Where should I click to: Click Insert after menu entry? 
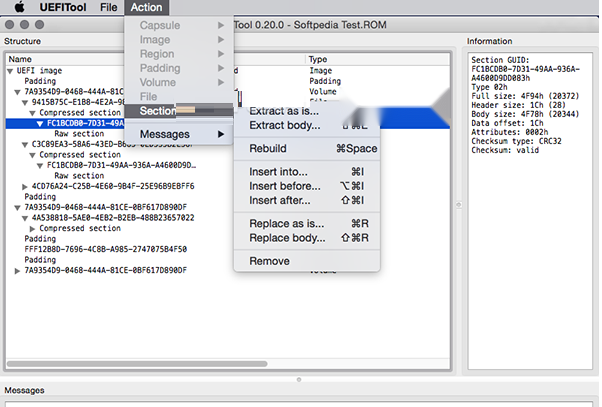point(281,201)
